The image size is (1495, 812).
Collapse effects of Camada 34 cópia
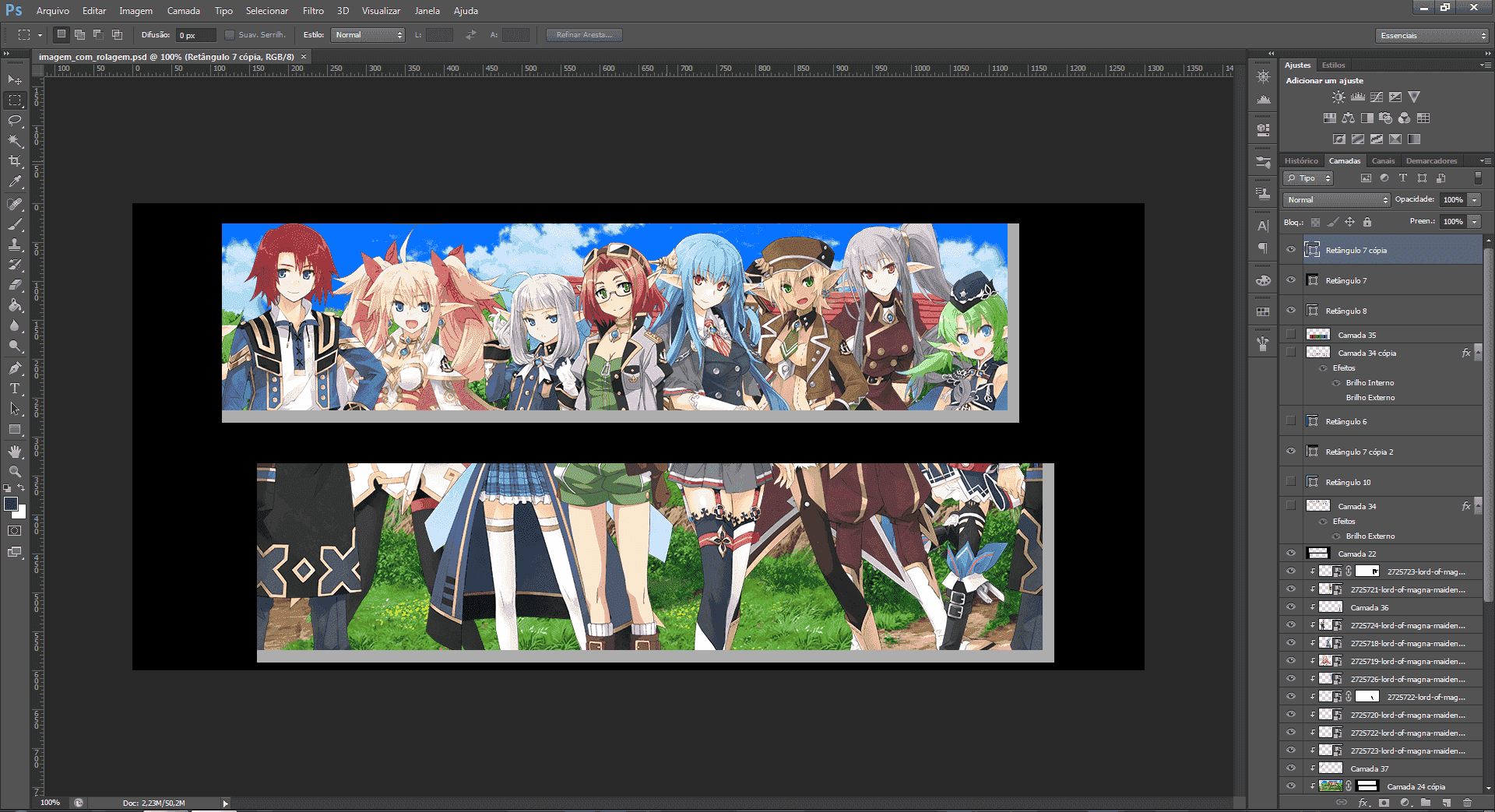1478,353
